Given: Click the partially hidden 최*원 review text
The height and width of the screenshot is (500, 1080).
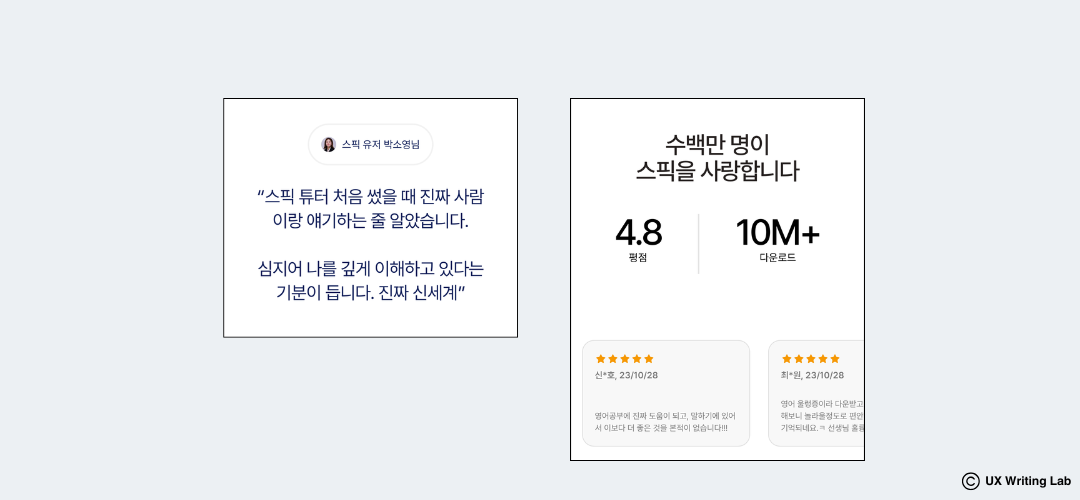Looking at the screenshot, I should [x=822, y=415].
